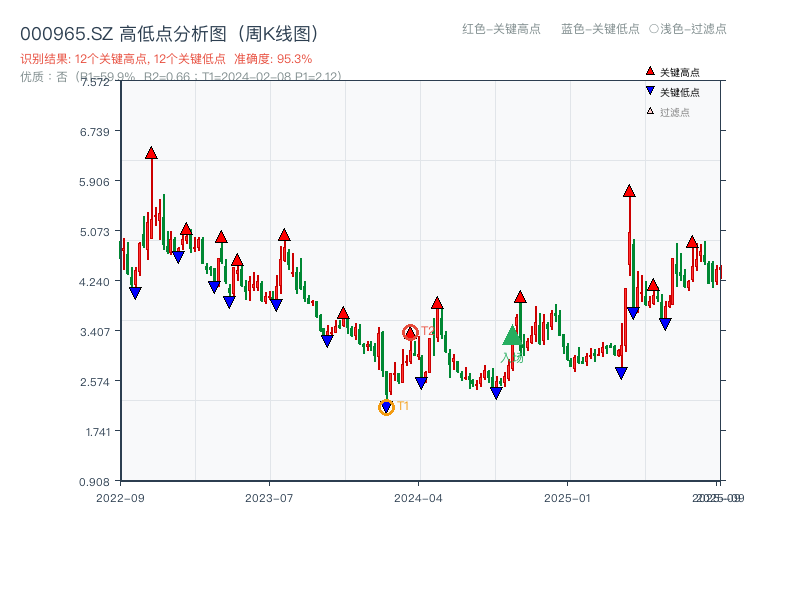Select the green 入场 entry triangle marker
This screenshot has width=800, height=600.
[511, 338]
